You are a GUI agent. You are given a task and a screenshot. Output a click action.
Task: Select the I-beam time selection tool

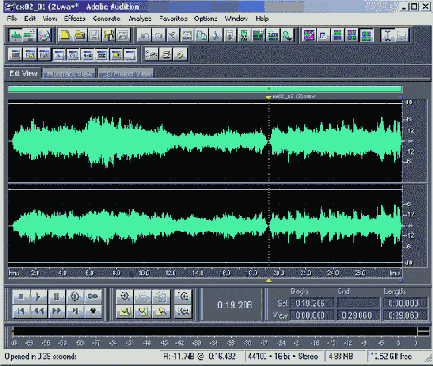coord(388,35)
